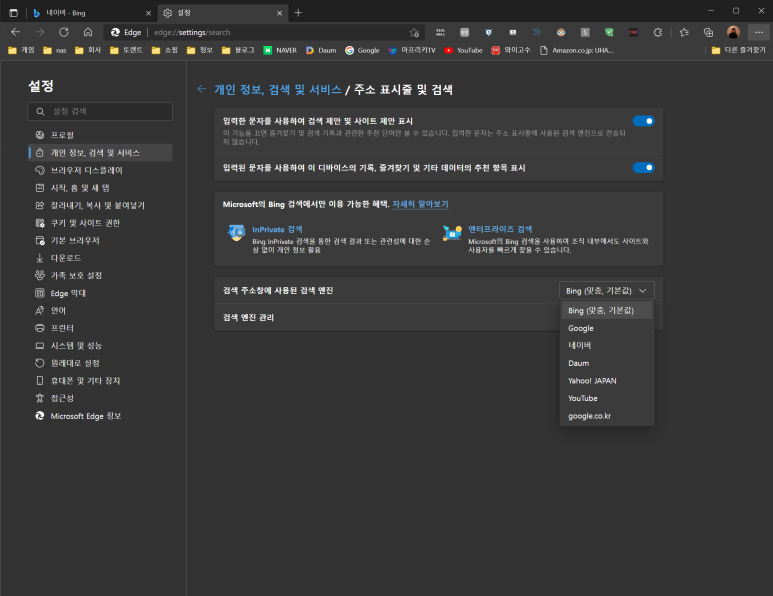Open 시작, 홈 및 새 탭 section
This screenshot has height=596, width=773.
(x=100, y=188)
